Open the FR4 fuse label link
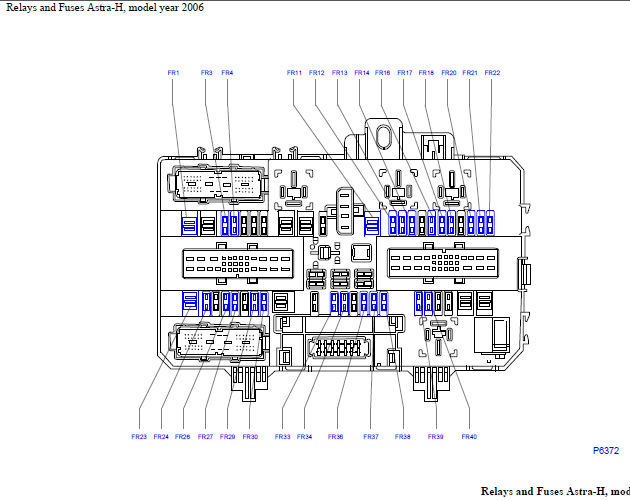Screen dimensions: 630x501 [227, 73]
